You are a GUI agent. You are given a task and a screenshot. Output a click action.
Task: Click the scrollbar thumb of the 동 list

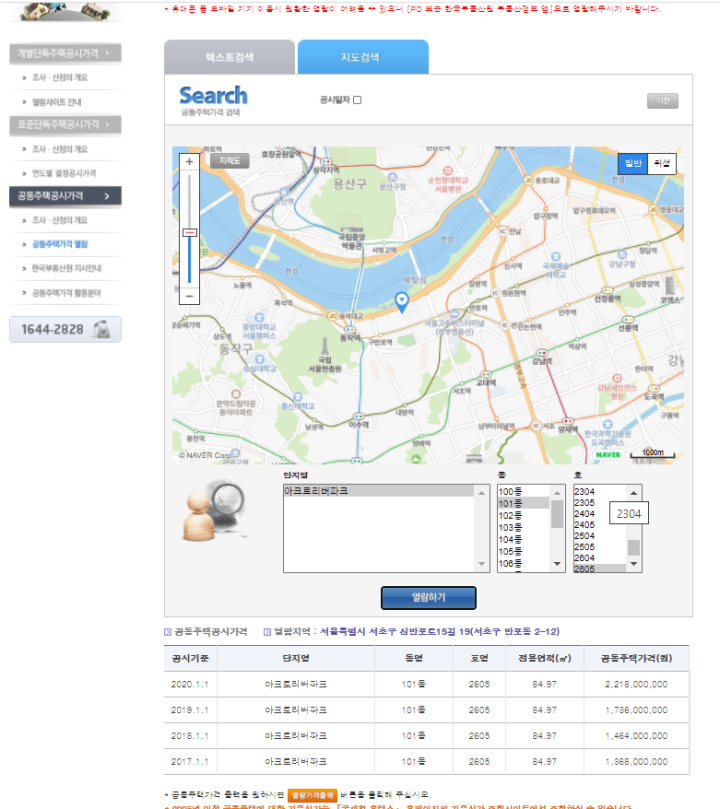[x=557, y=514]
